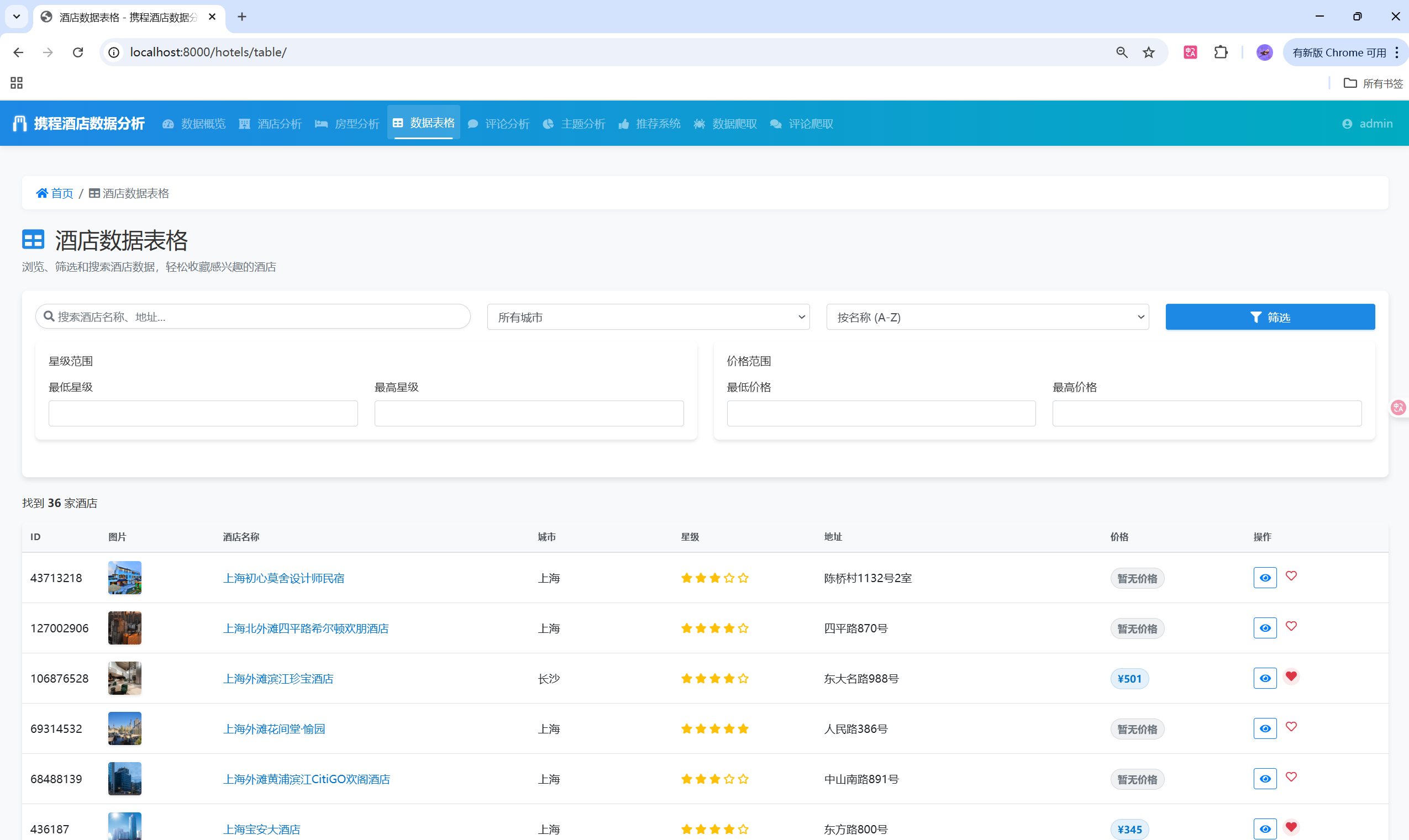
Task: Click the eye view icon for 上海初心莫舍设计师民宿
Action: (1265, 578)
